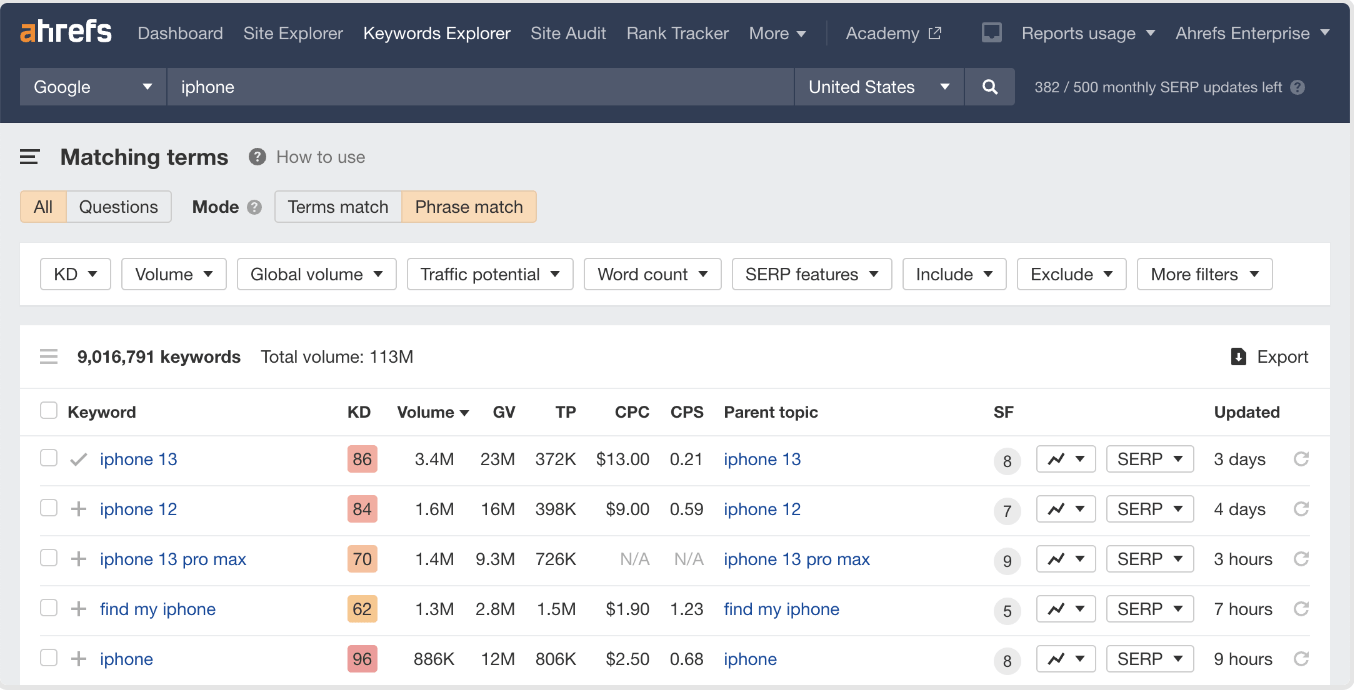The height and width of the screenshot is (692, 1355).
Task: Open the SERP dropdown for 'iphone 12'
Action: [1149, 508]
